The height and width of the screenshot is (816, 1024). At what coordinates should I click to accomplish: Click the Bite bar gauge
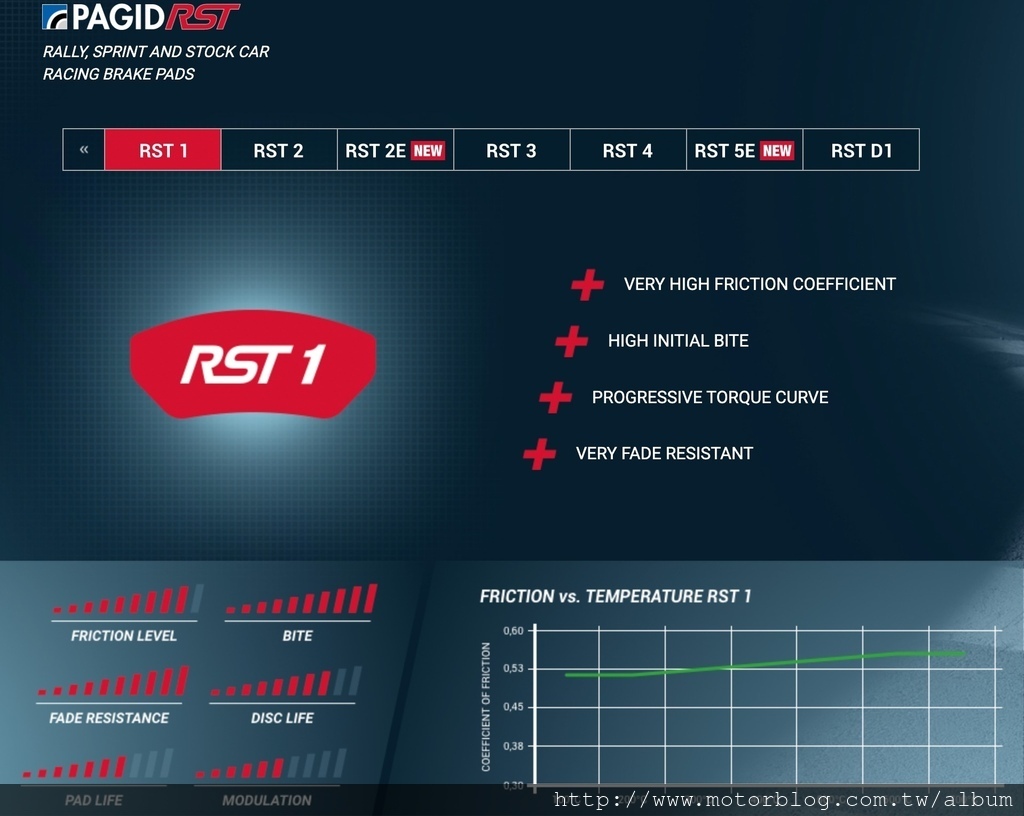[301, 599]
